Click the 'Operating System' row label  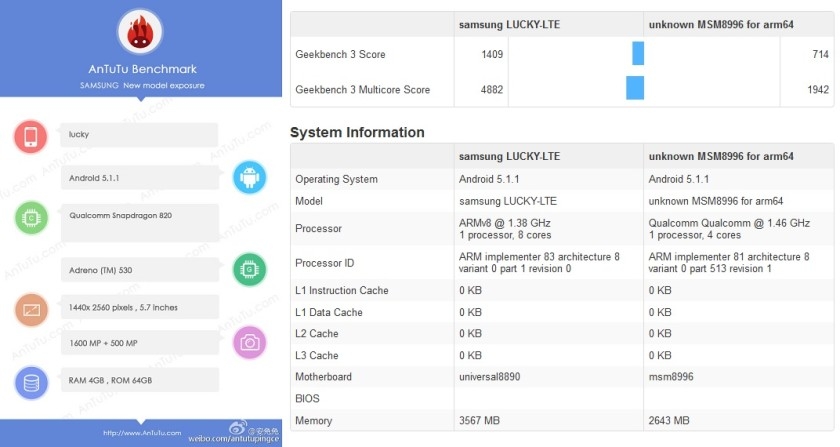(336, 180)
